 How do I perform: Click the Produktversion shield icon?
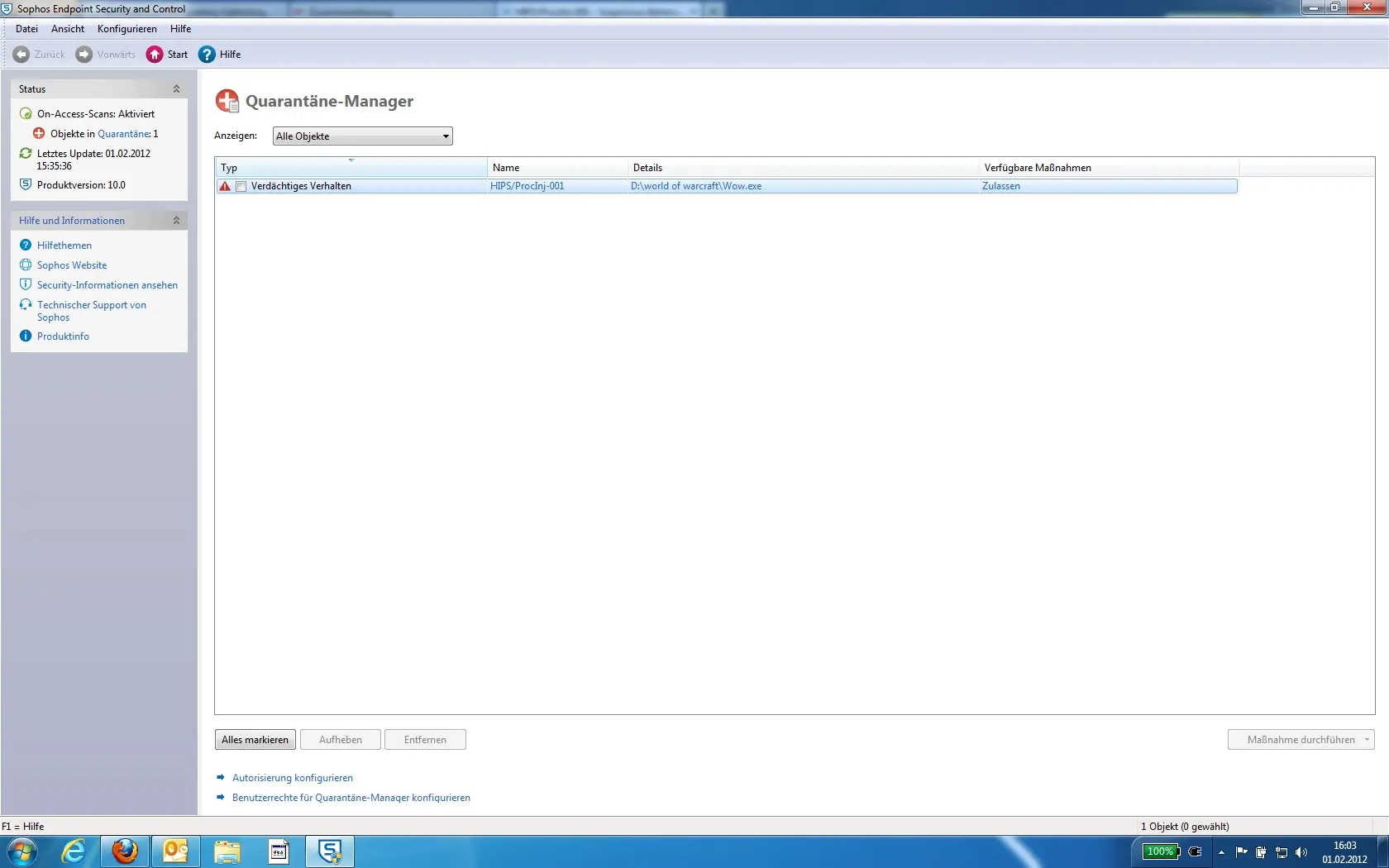pyautogui.click(x=26, y=184)
